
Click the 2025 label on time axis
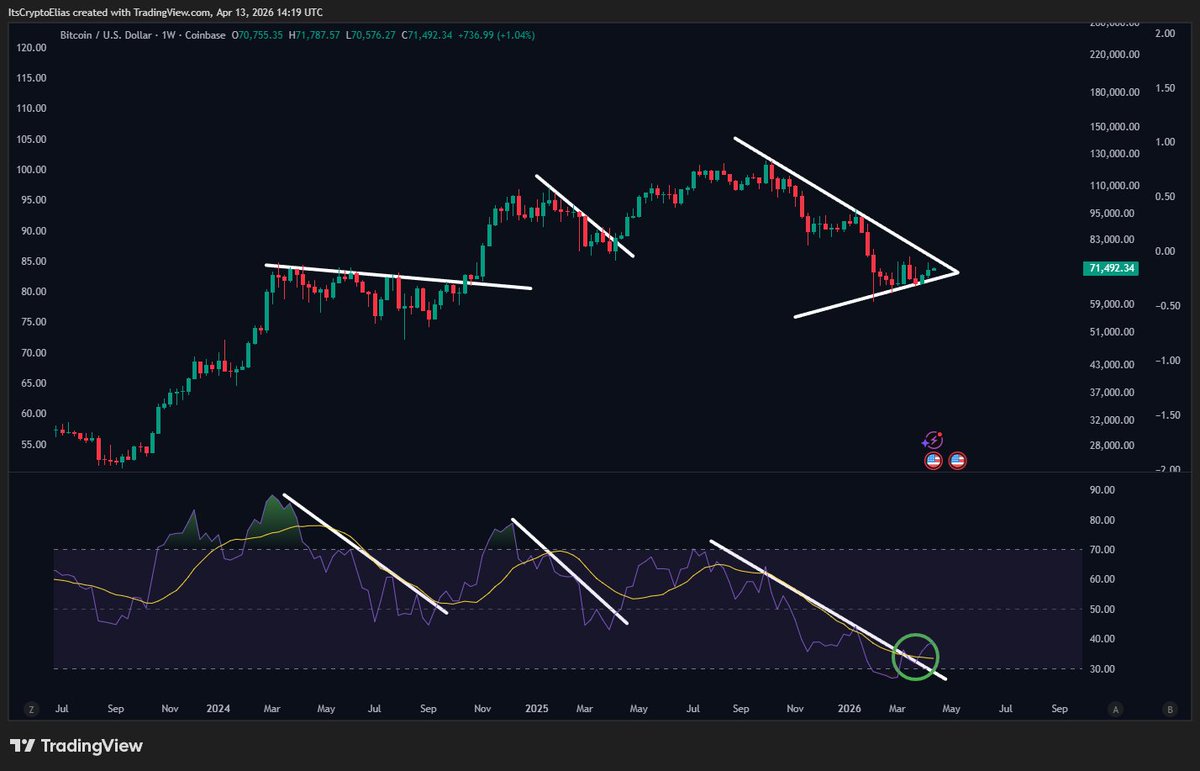[x=537, y=709]
